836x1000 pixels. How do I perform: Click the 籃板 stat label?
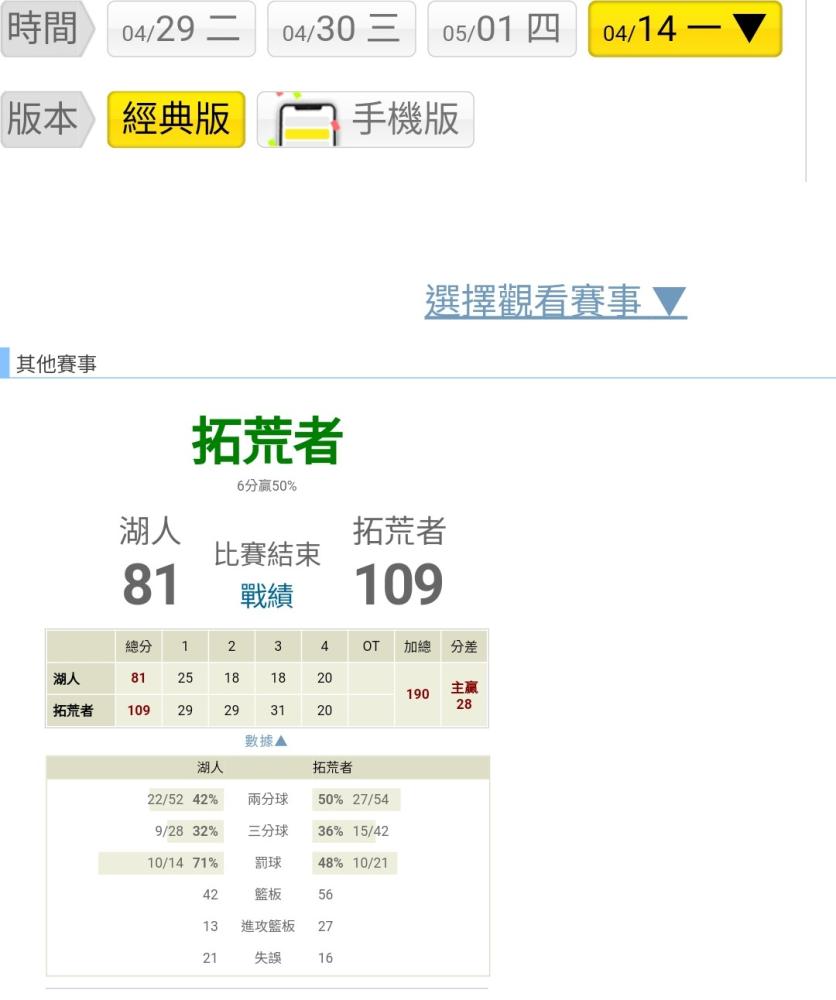tap(268, 894)
